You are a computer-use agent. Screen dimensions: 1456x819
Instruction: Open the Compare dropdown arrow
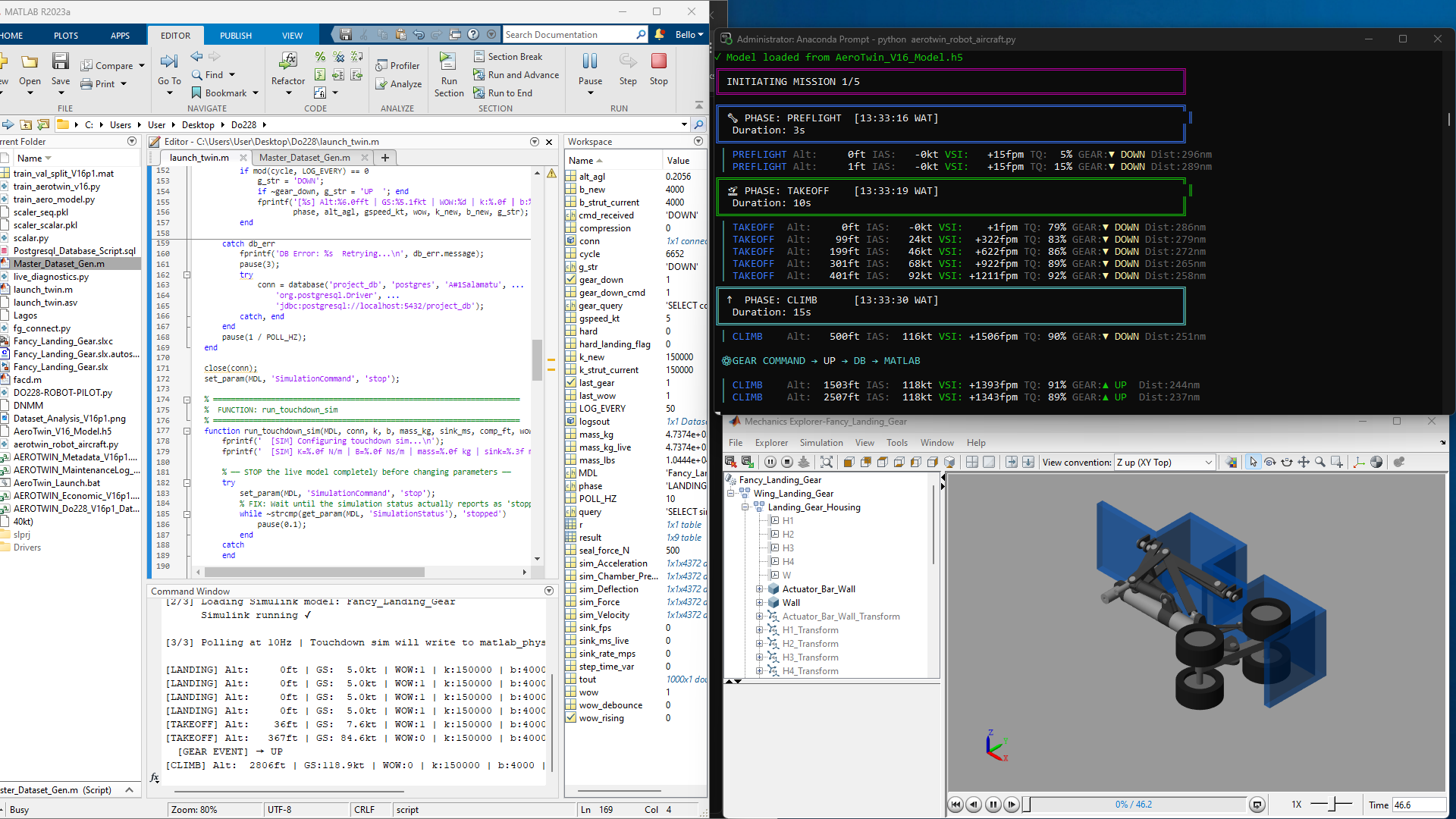(142, 66)
